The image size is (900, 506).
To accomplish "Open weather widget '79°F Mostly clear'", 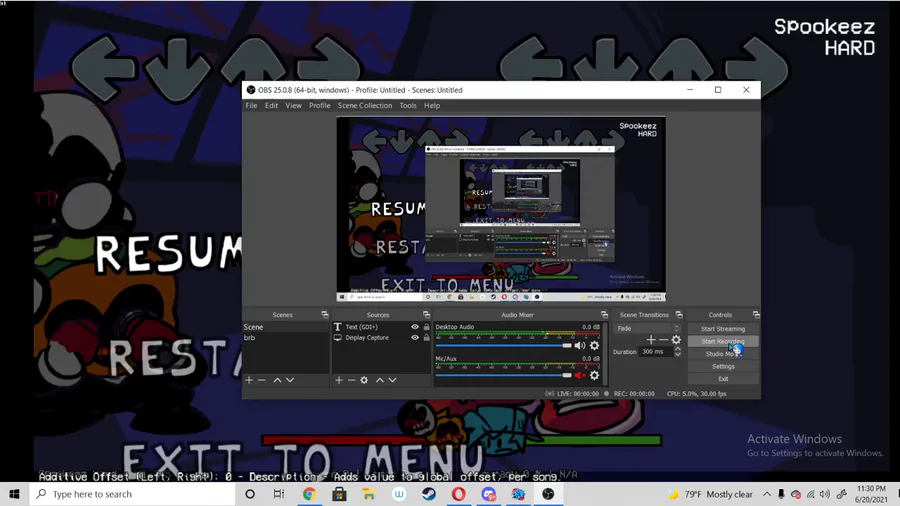I will pos(711,494).
